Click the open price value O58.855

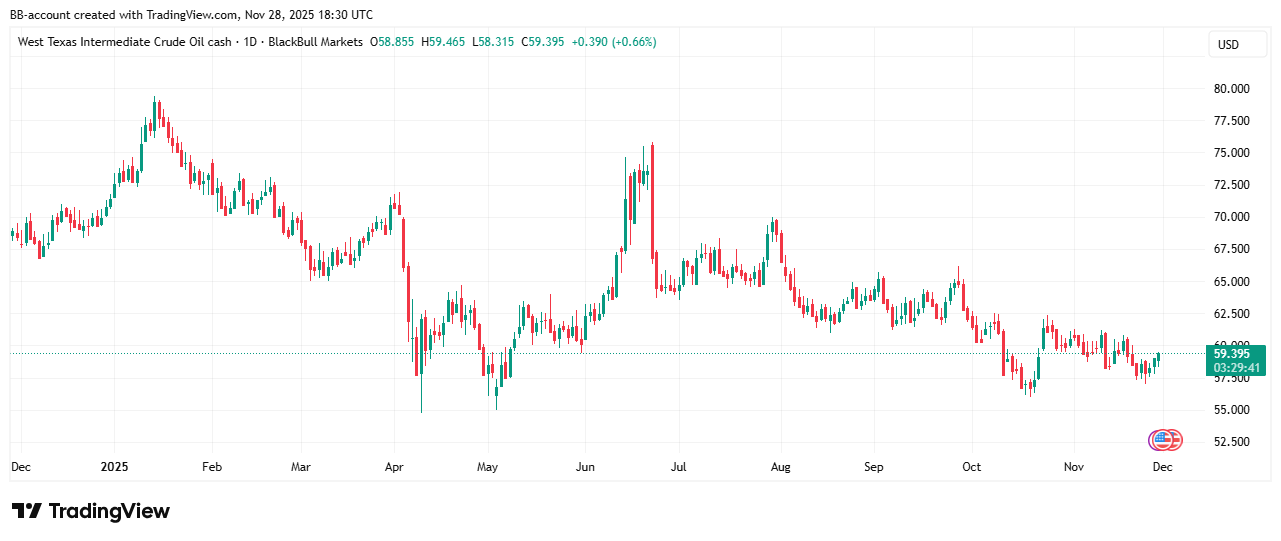click(392, 42)
